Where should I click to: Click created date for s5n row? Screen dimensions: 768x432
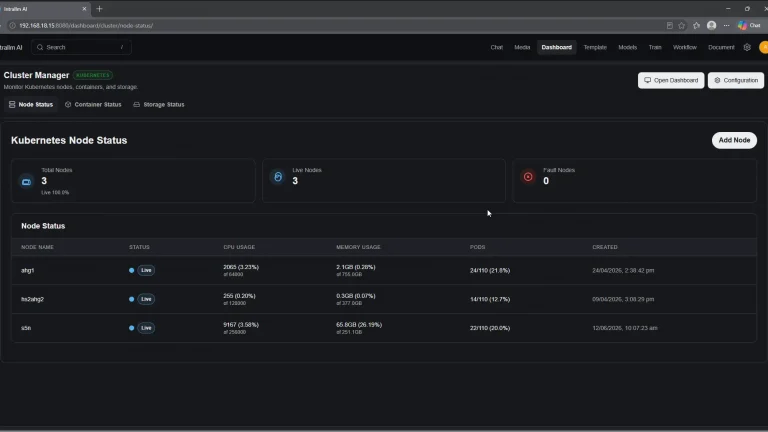624,328
